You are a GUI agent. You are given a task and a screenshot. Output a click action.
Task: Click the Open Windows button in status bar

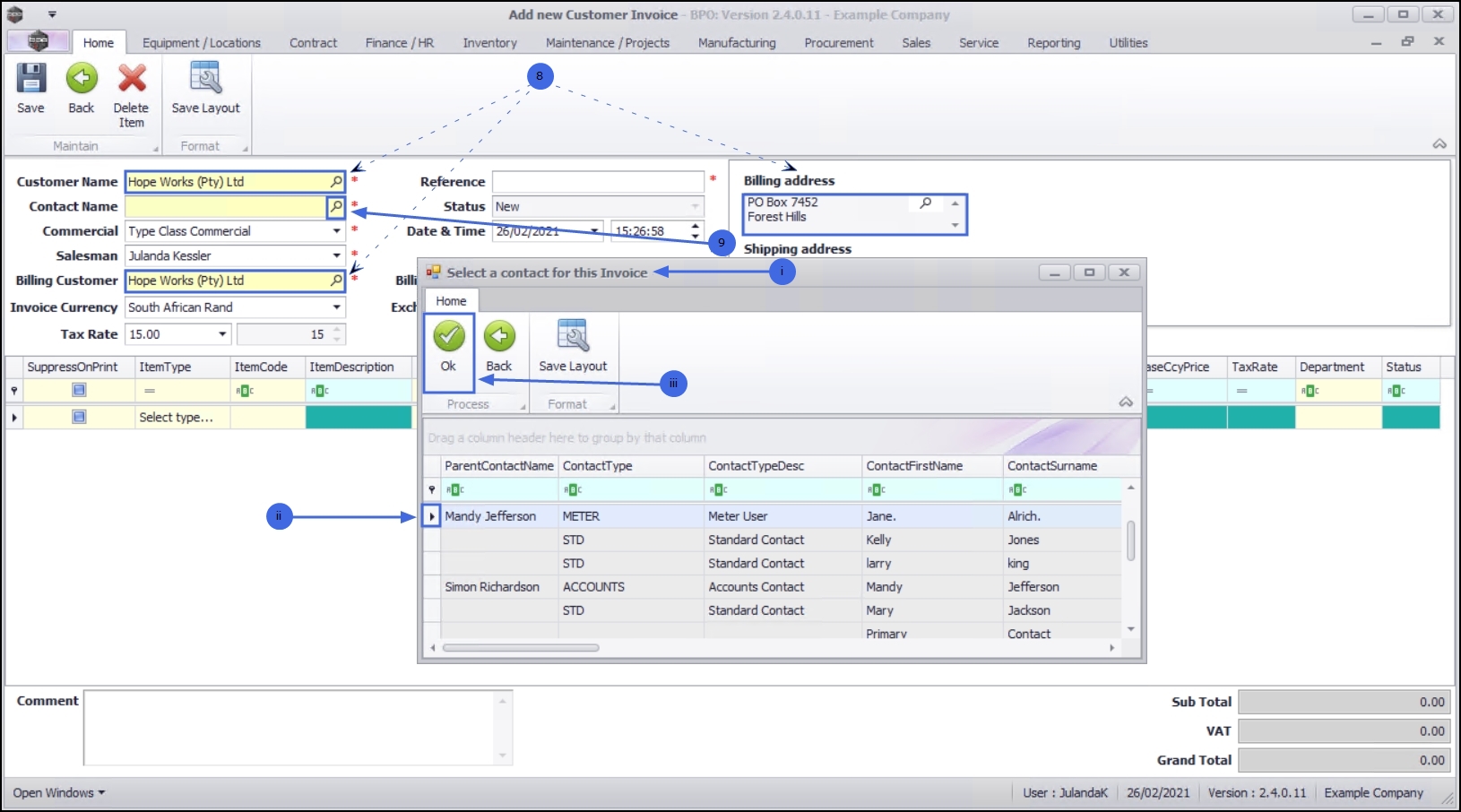[x=58, y=793]
